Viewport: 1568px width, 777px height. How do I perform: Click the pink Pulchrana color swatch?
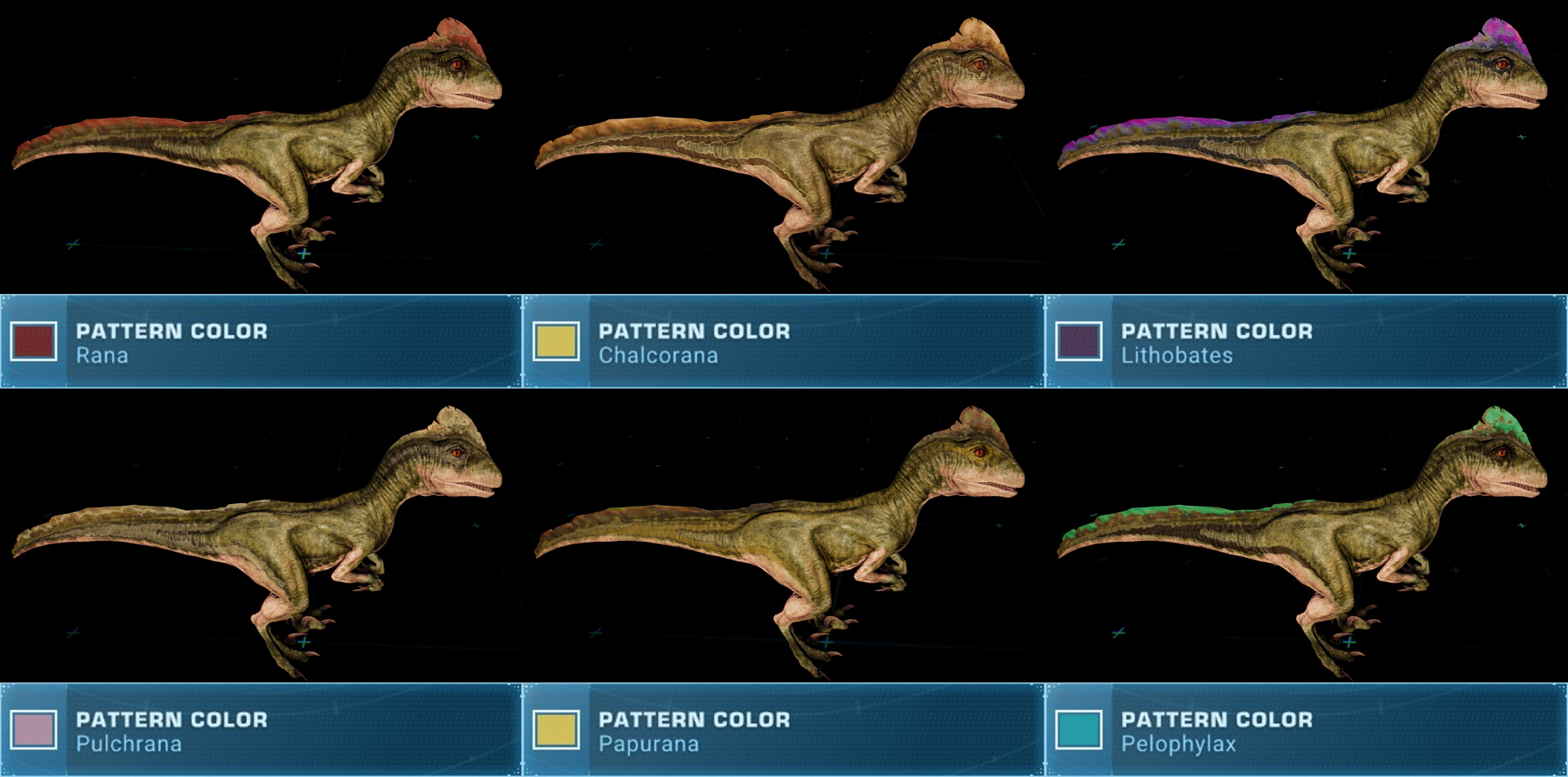33,730
